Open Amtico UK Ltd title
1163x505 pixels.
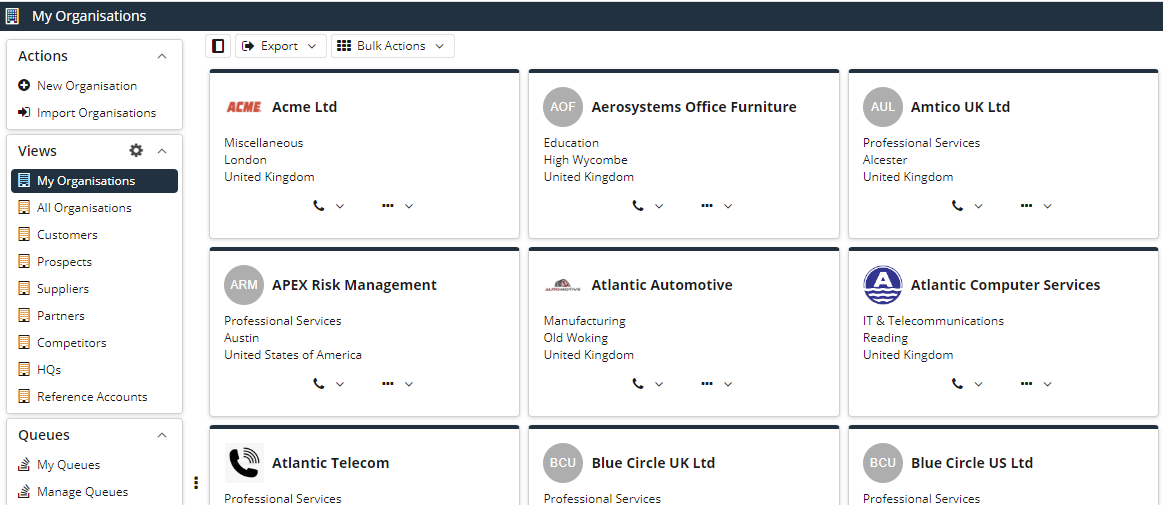pos(961,107)
